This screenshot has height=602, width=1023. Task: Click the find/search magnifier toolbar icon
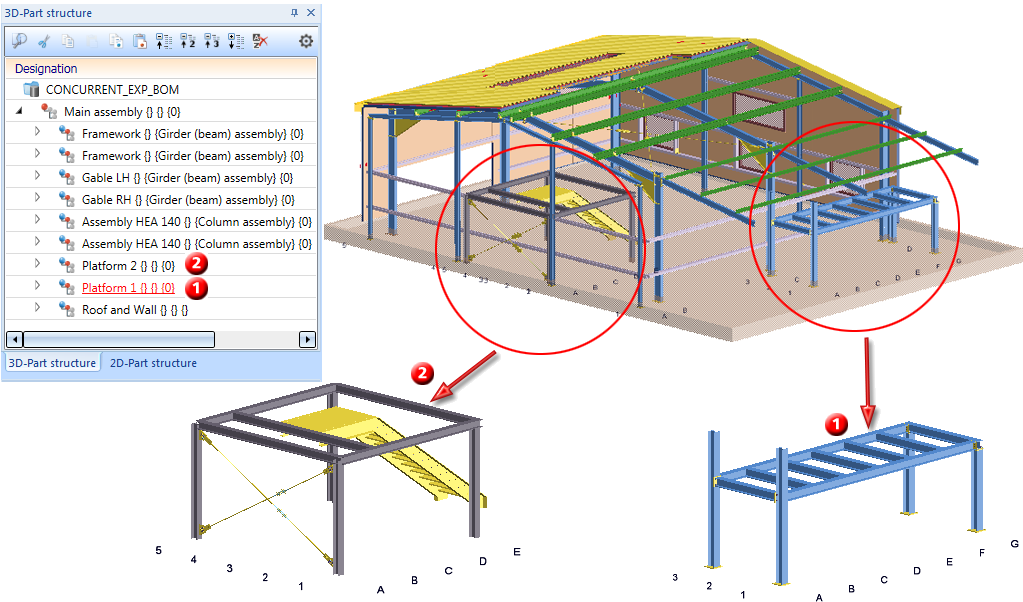coord(19,41)
